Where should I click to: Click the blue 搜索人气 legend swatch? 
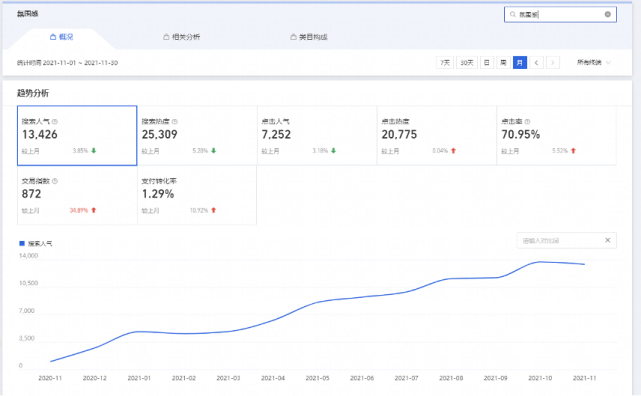tap(22, 244)
